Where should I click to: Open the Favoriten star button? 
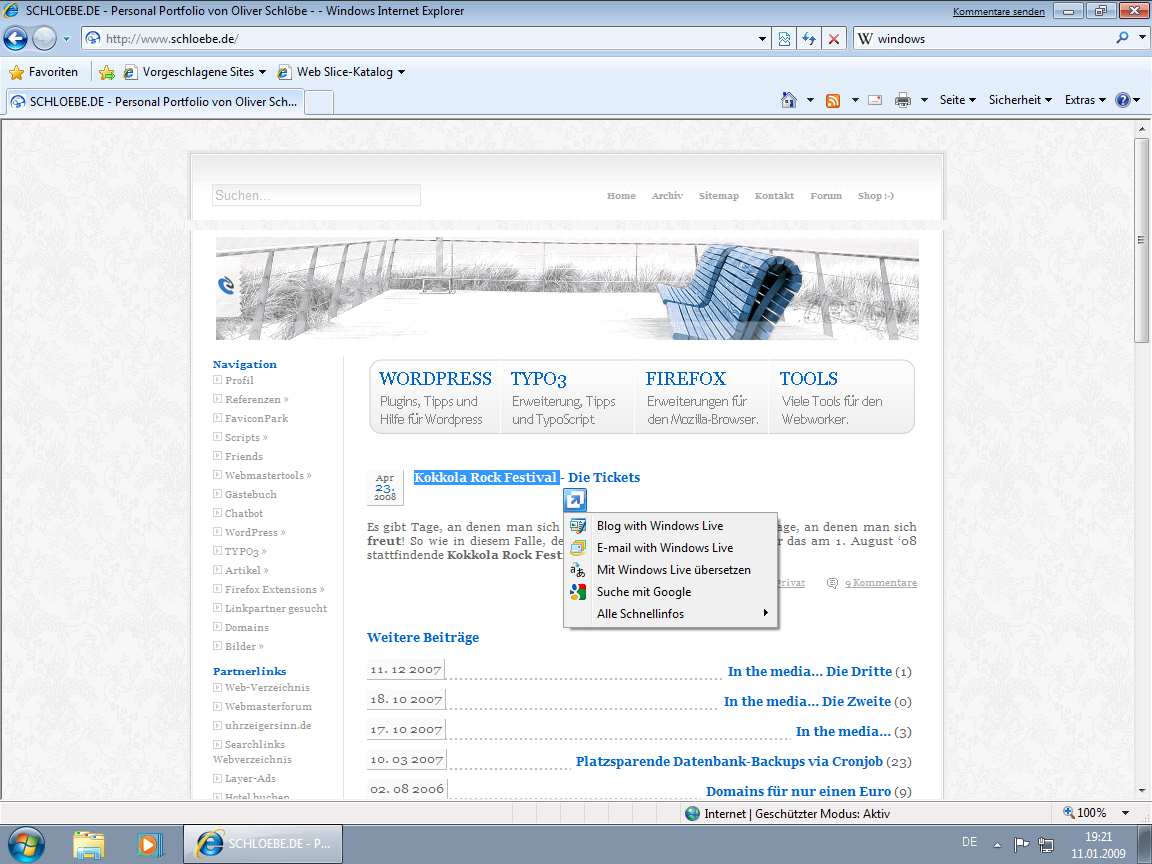coord(44,72)
